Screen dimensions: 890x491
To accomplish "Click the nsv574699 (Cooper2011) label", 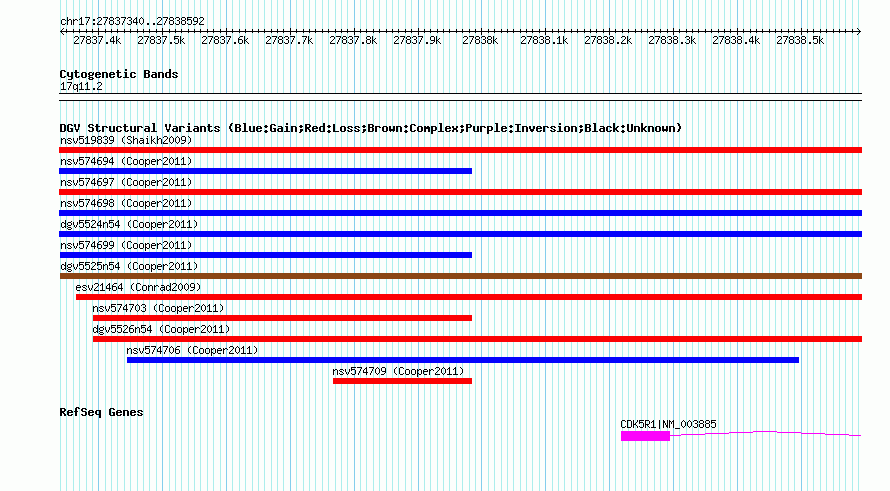I will [126, 245].
